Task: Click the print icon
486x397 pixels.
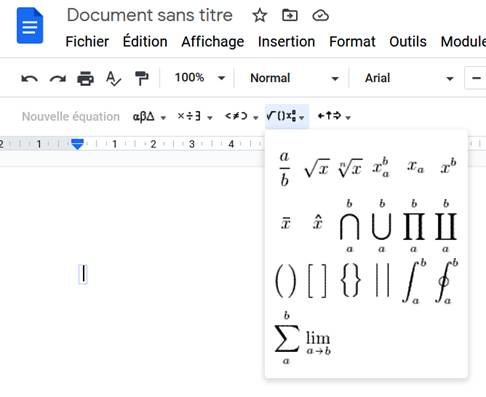Action: point(85,79)
